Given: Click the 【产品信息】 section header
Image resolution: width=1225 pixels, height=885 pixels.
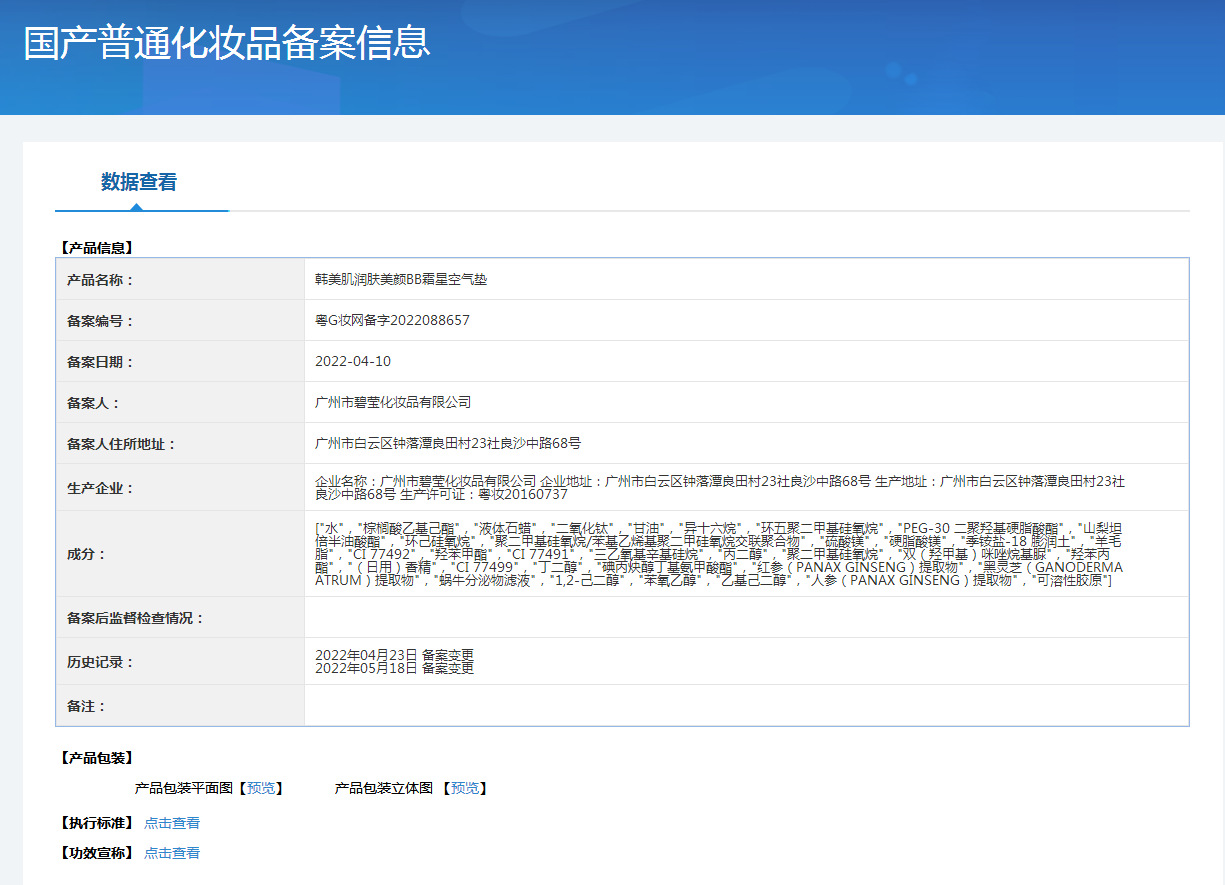Looking at the screenshot, I should pos(97,246).
